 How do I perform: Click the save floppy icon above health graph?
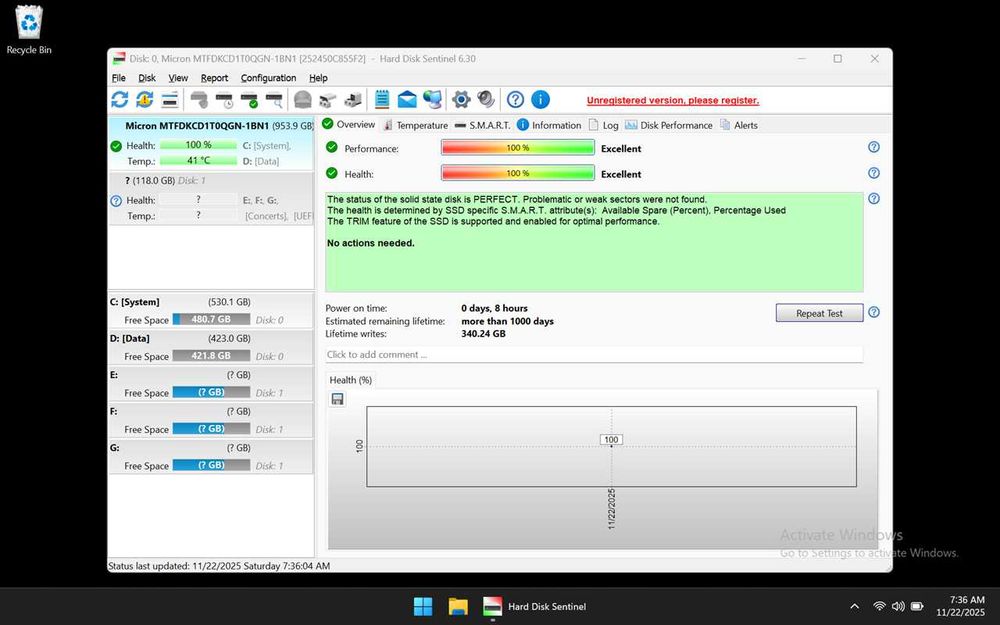337,399
